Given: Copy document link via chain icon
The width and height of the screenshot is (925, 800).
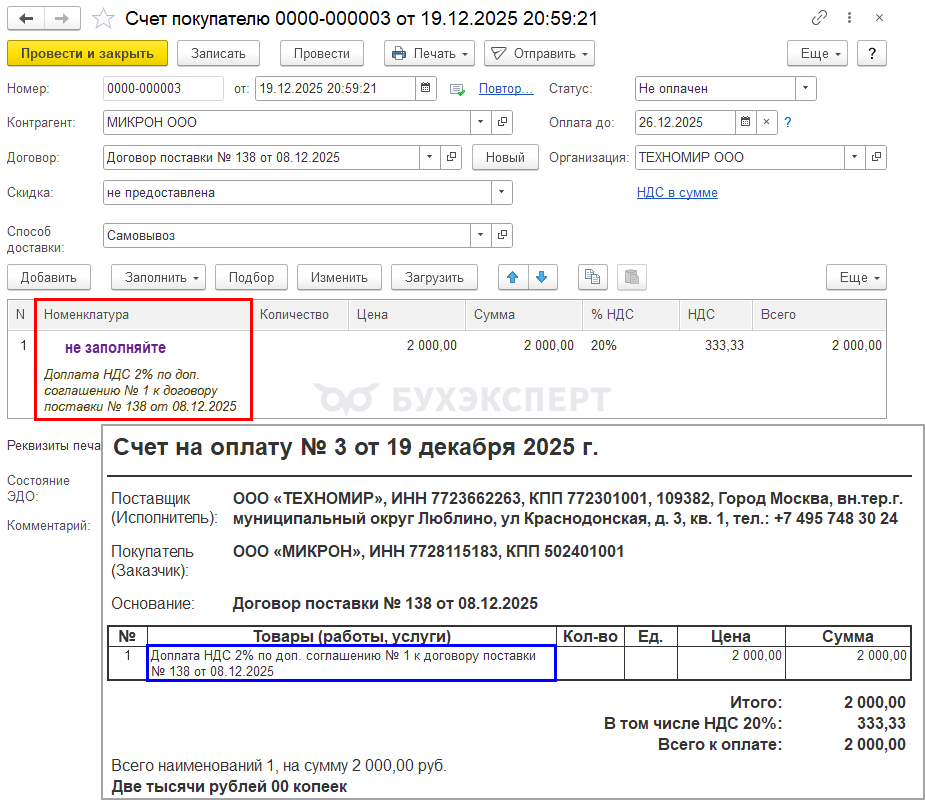Looking at the screenshot, I should click(820, 19).
